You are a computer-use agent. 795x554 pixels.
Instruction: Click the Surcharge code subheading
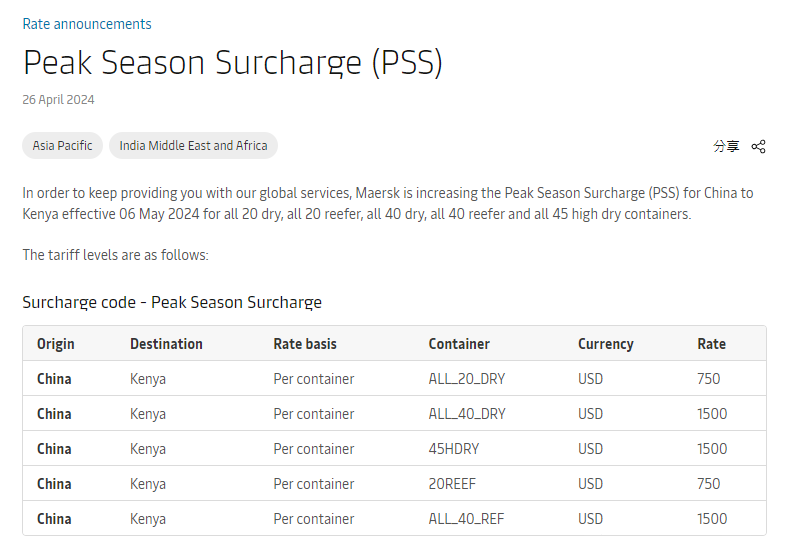point(172,302)
